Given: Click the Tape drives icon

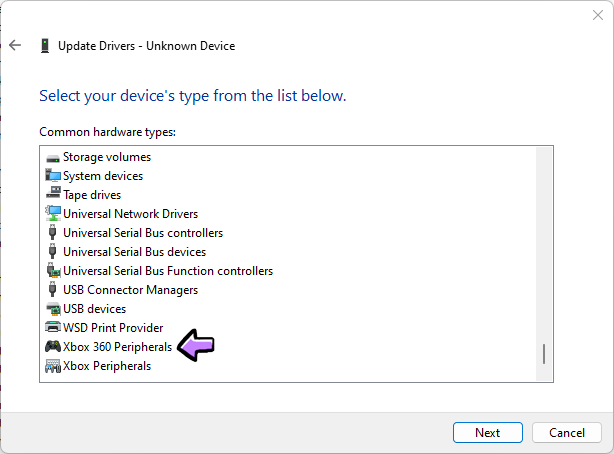Looking at the screenshot, I should 53,195.
